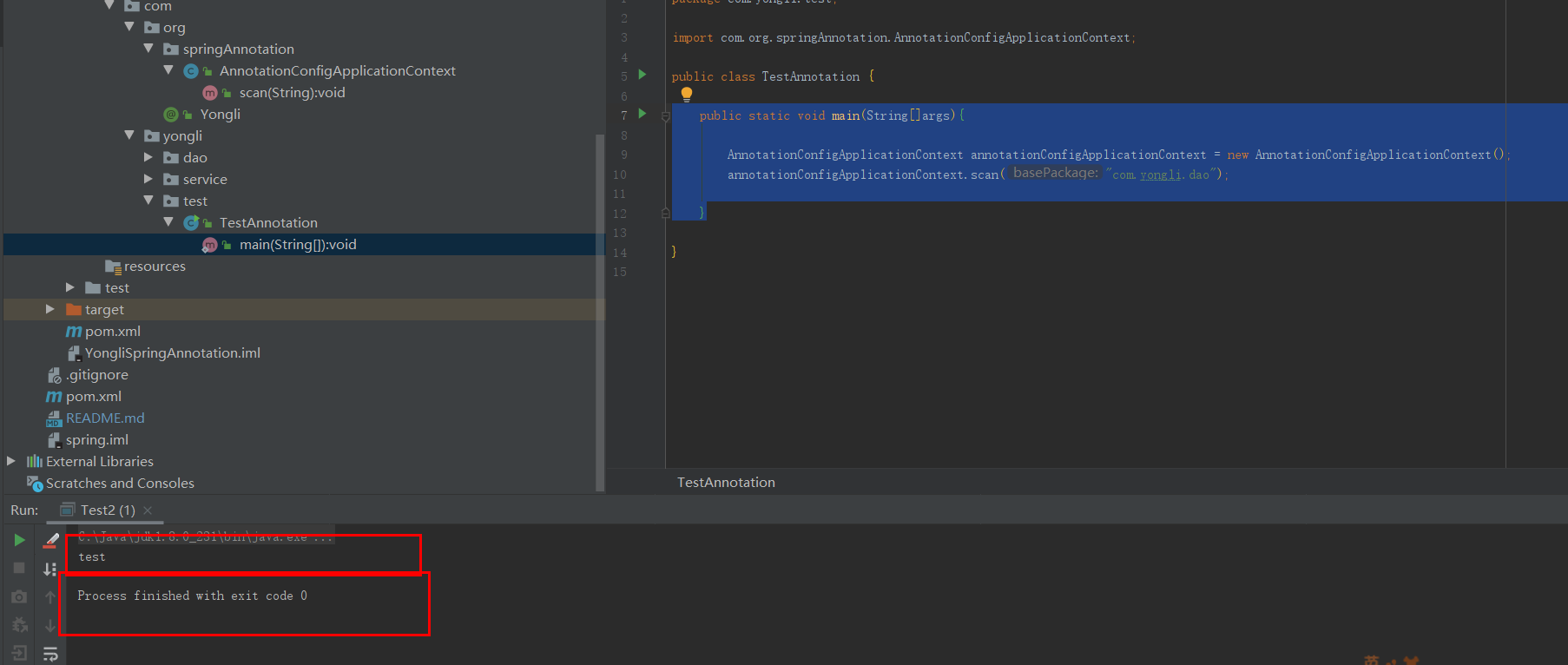The image size is (1568, 665).
Task: Expand External Libraries node
Action: 11,461
